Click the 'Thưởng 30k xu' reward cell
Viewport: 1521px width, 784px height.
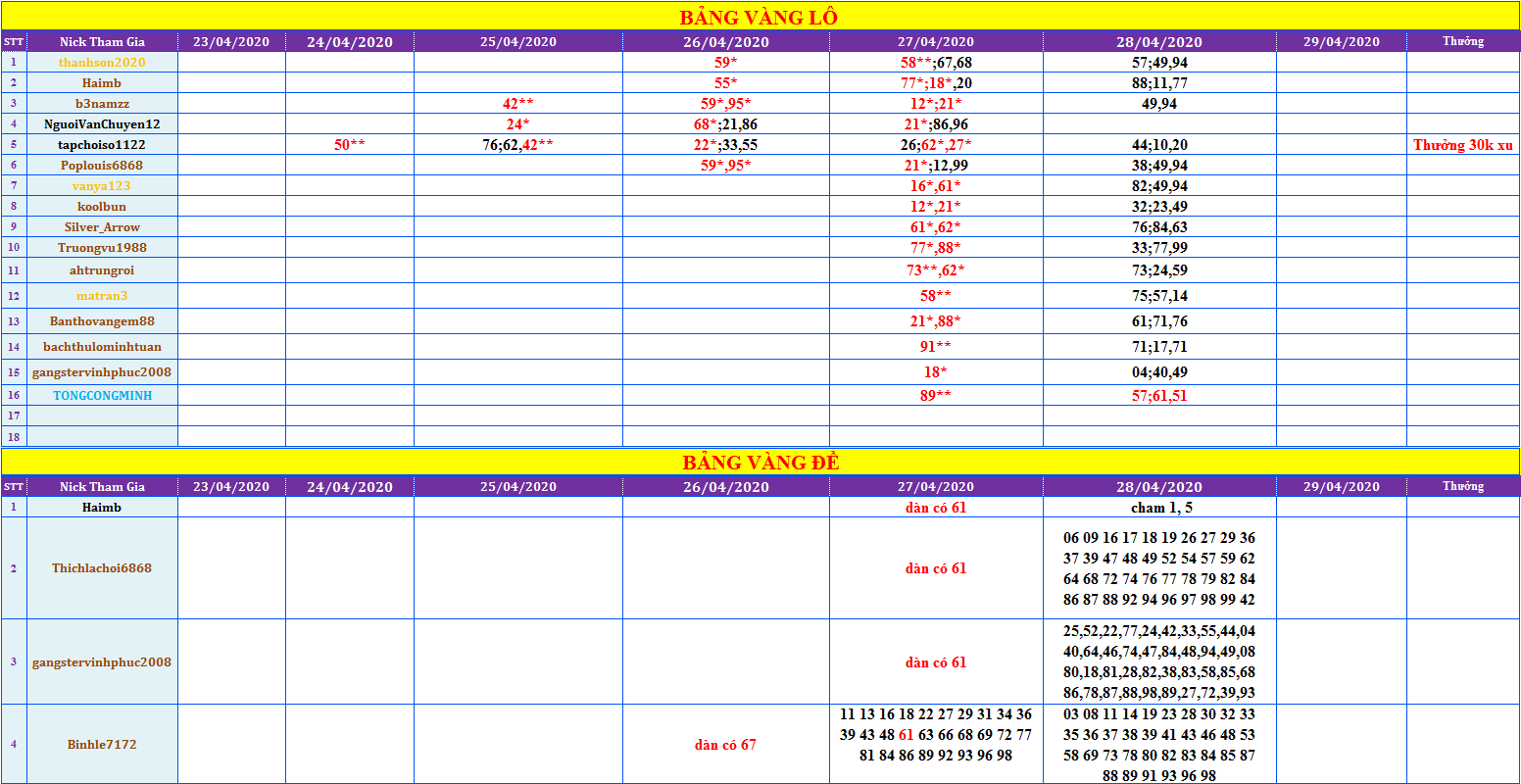click(1463, 144)
